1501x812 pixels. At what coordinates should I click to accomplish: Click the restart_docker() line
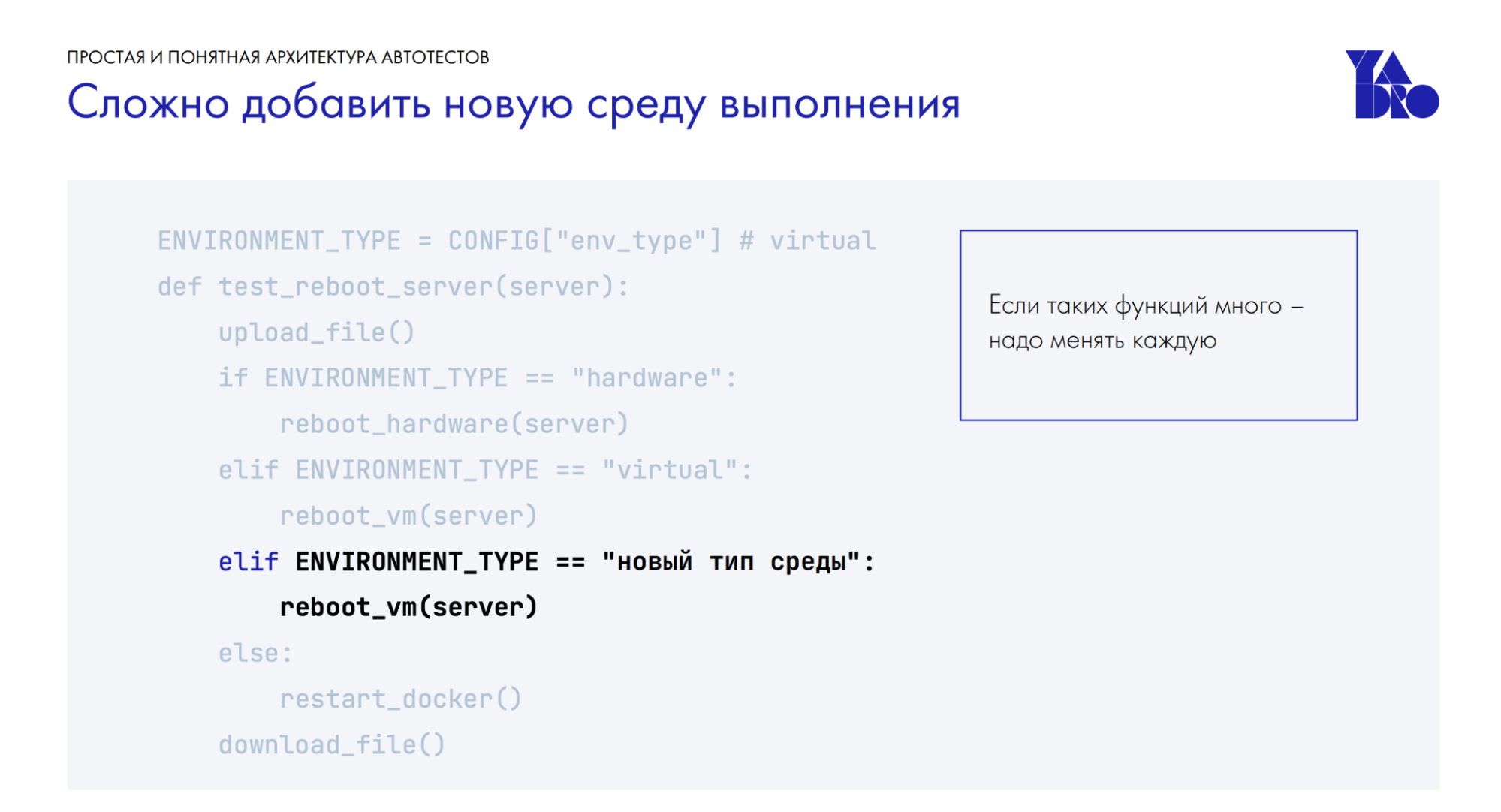[400, 698]
